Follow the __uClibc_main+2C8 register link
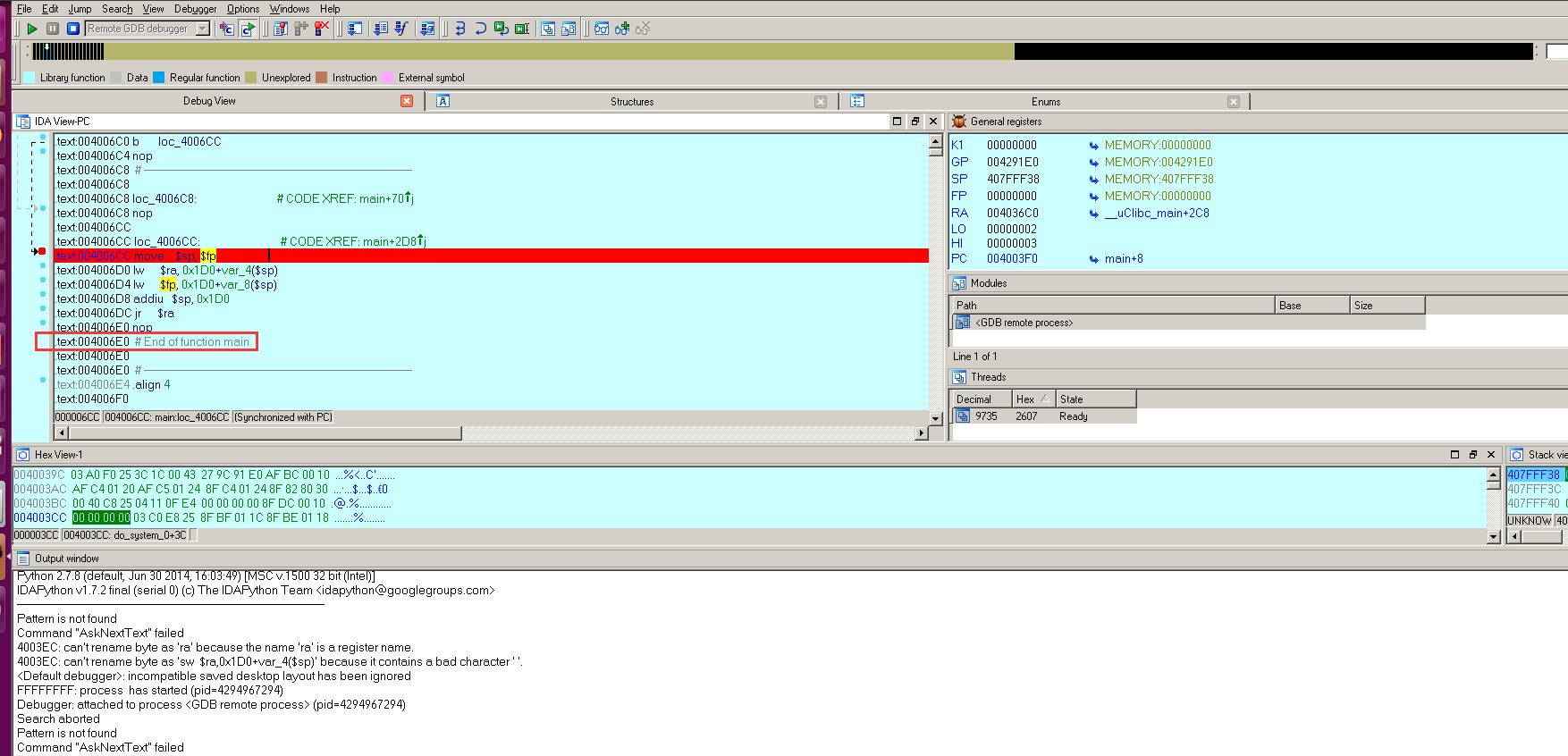Image resolution: width=1568 pixels, height=756 pixels. 1157,213
